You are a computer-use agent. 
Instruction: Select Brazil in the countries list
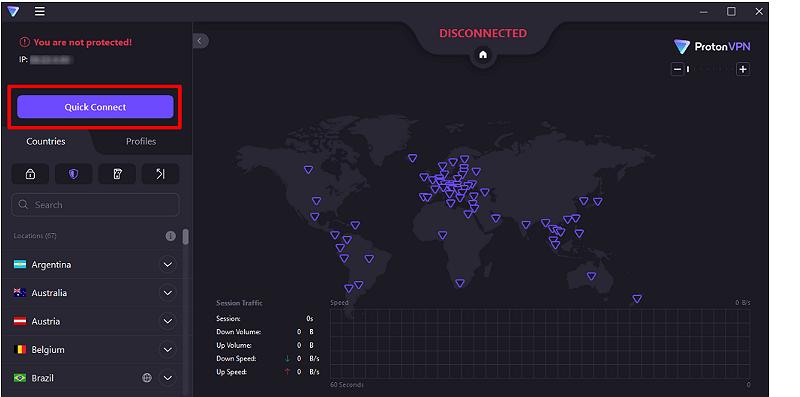[93, 378]
